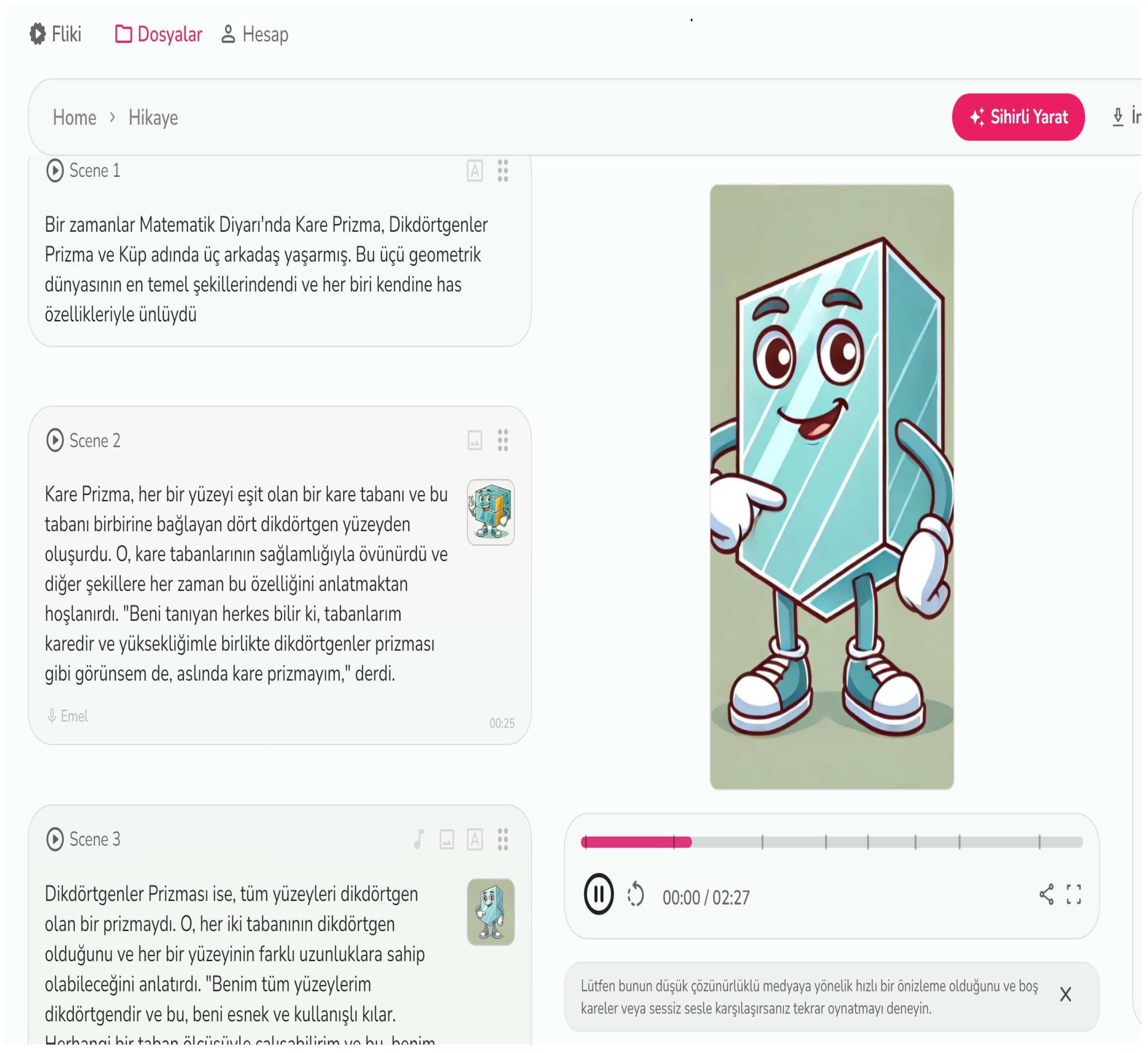Screen dimensions: 1148x1053
Task: Click the share icon in player
Action: tap(1046, 895)
